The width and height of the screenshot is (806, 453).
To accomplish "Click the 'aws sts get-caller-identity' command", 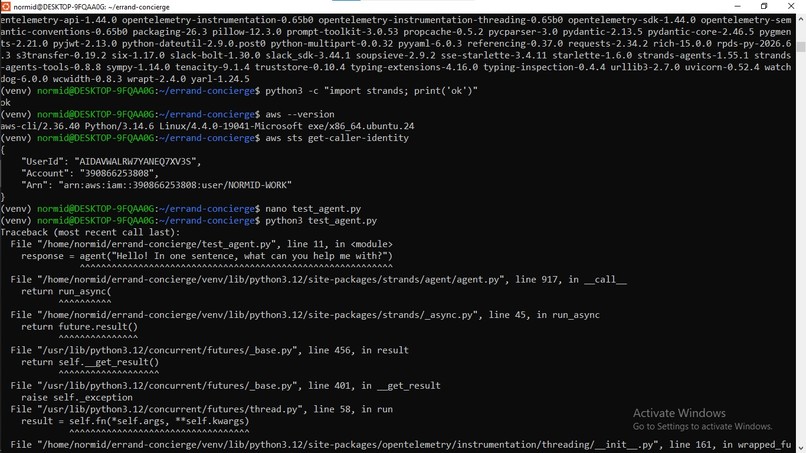I will tap(337, 138).
